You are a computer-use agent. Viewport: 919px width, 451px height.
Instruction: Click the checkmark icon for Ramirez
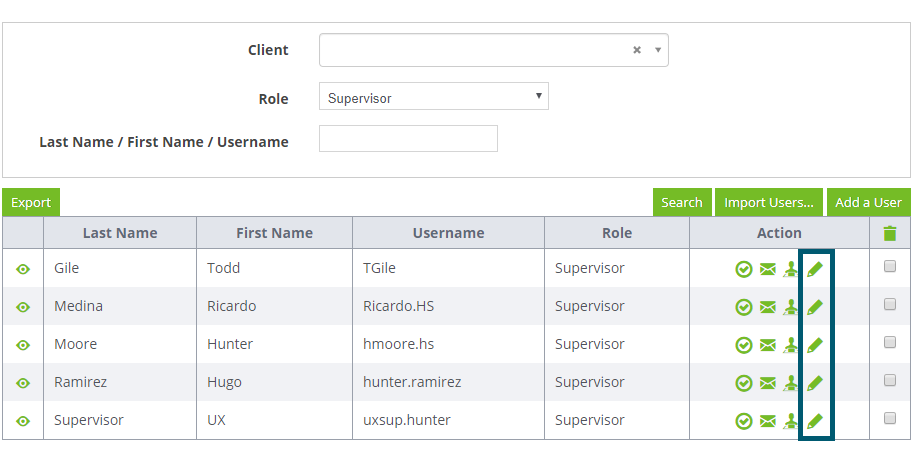744,384
